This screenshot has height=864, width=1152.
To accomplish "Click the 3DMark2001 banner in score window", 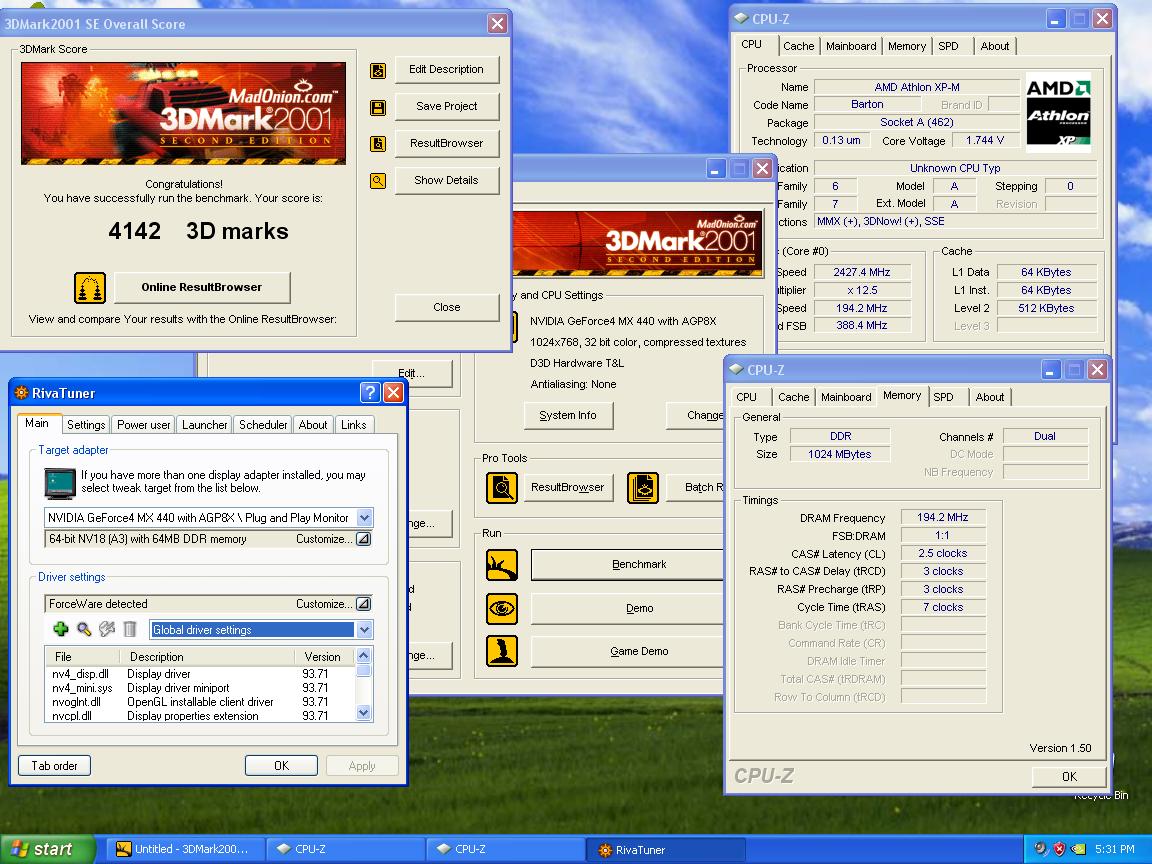I will click(184, 113).
